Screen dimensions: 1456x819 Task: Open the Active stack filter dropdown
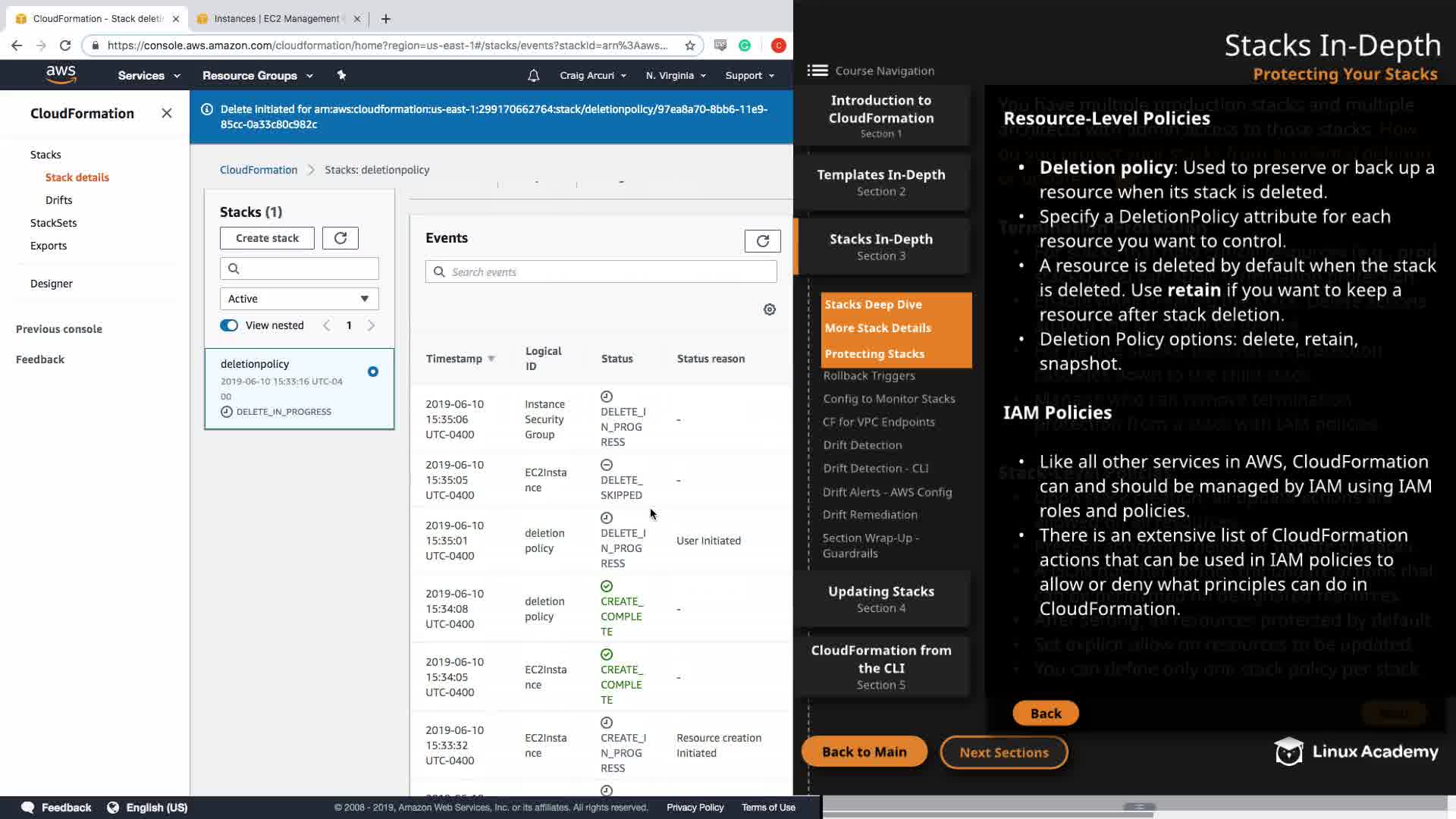299,299
